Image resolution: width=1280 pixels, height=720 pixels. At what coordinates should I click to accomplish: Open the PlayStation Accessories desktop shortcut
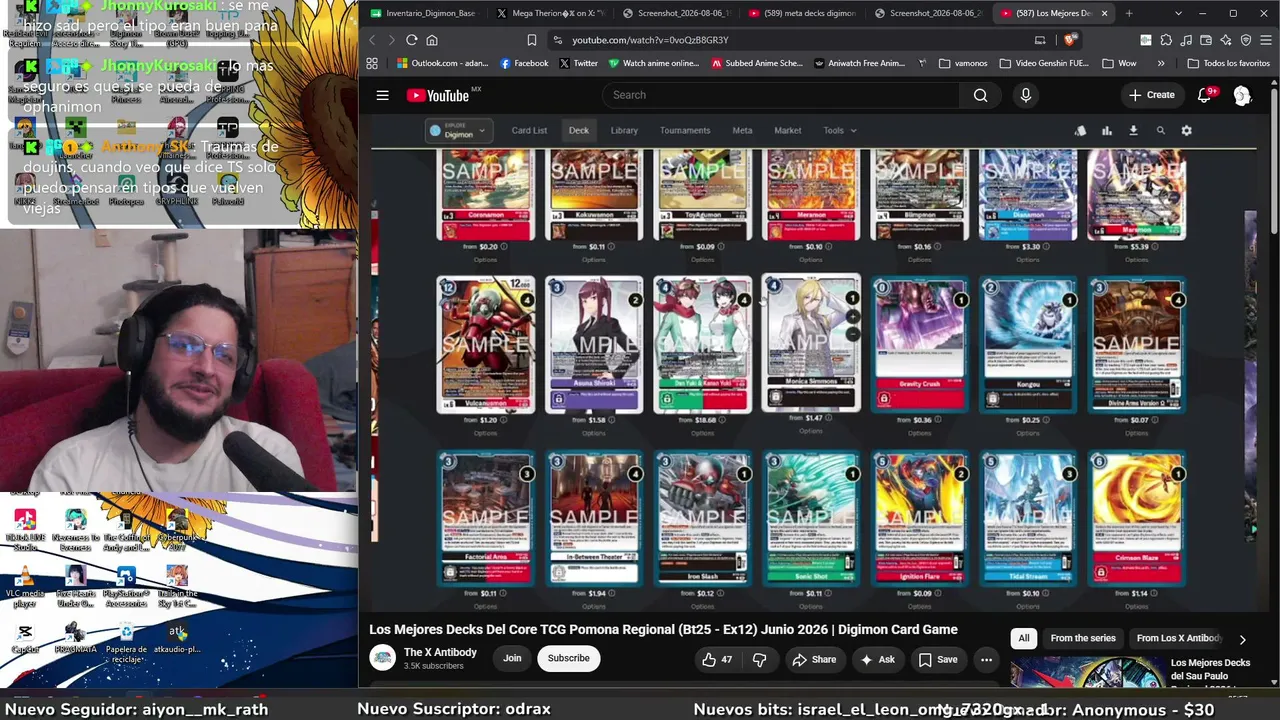[x=126, y=586]
